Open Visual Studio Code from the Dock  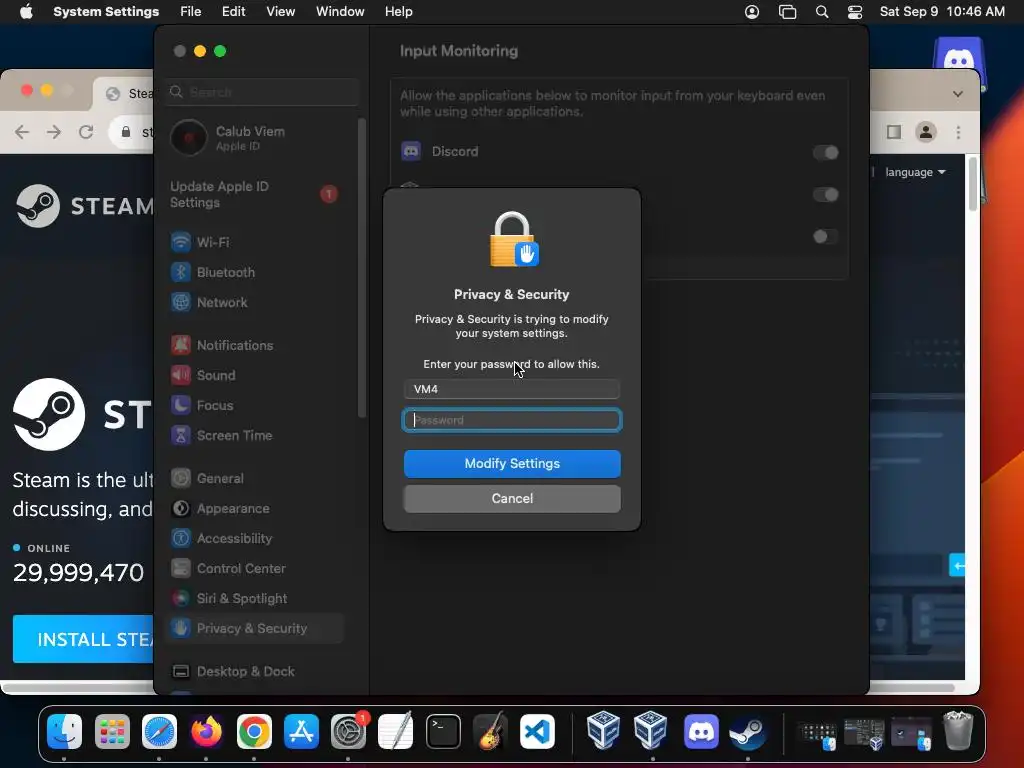[537, 731]
